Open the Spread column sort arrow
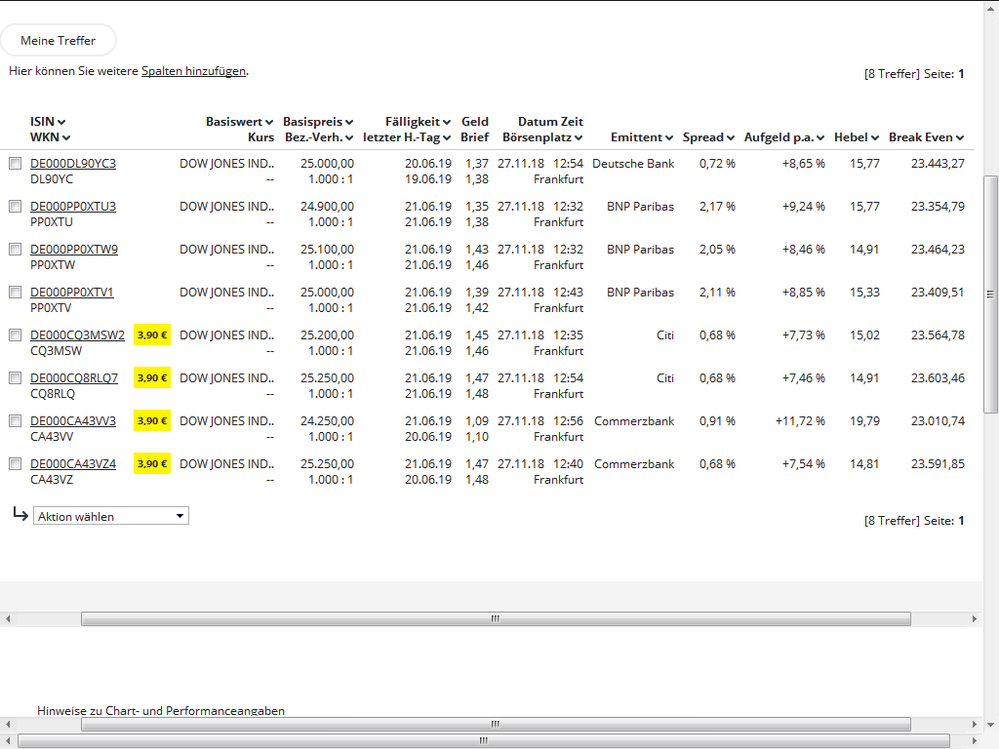Viewport: 999px width, 749px height. (x=731, y=138)
